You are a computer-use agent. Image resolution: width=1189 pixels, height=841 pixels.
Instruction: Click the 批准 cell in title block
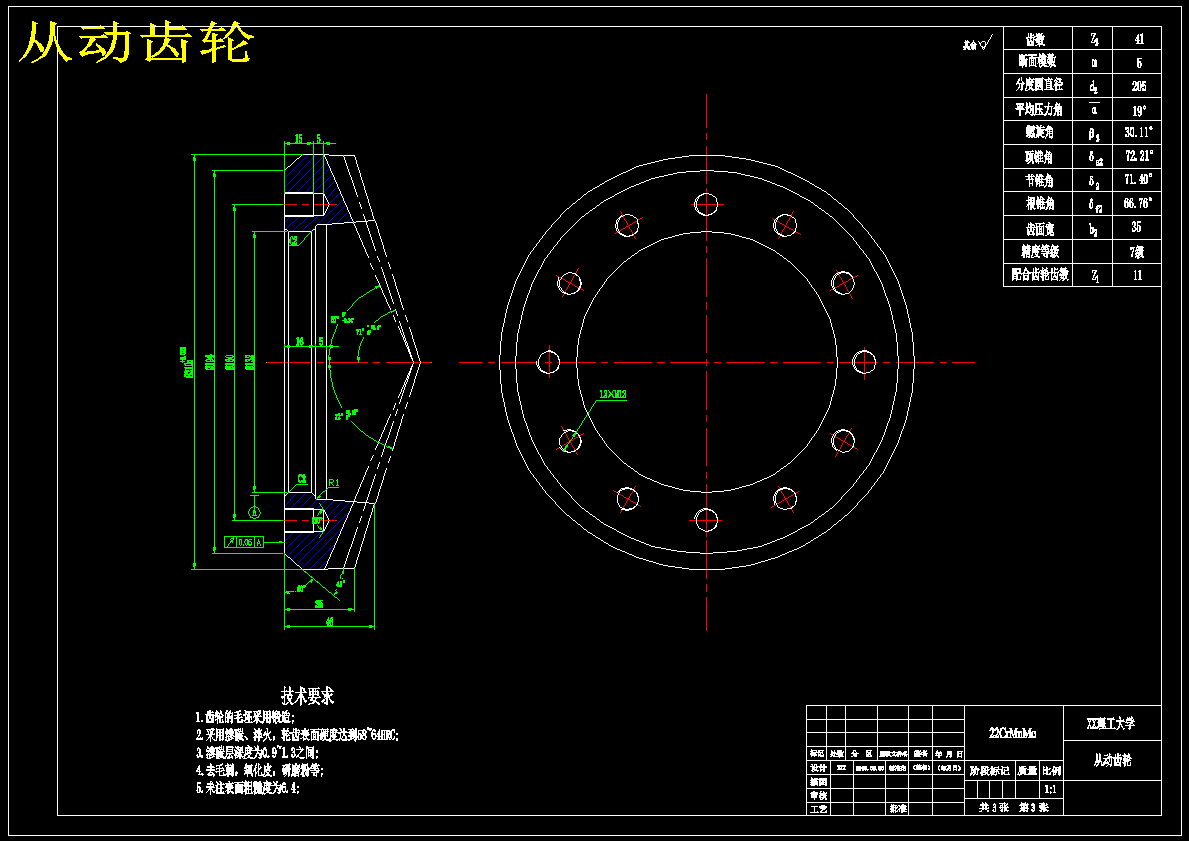(x=899, y=809)
